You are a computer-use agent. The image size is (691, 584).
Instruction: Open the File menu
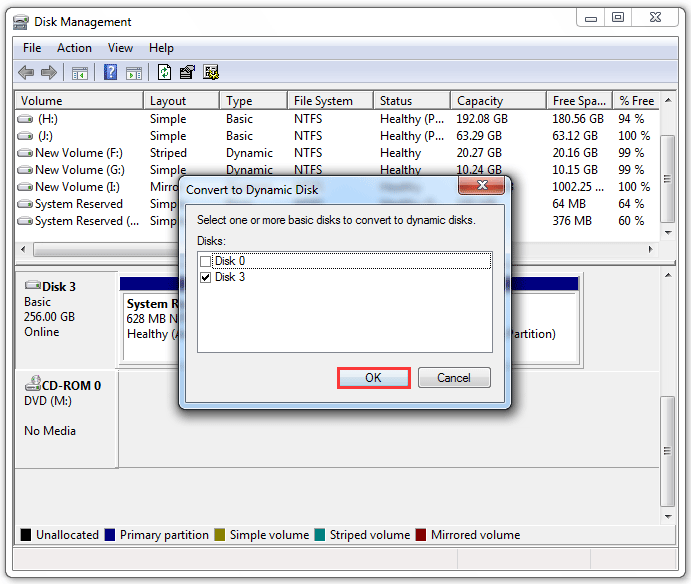pos(32,48)
